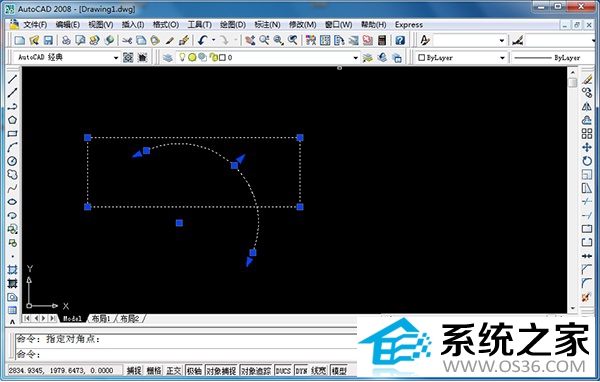The image size is (600, 382).
Task: Toggle 极轴 polar tracking
Action: click(194, 370)
